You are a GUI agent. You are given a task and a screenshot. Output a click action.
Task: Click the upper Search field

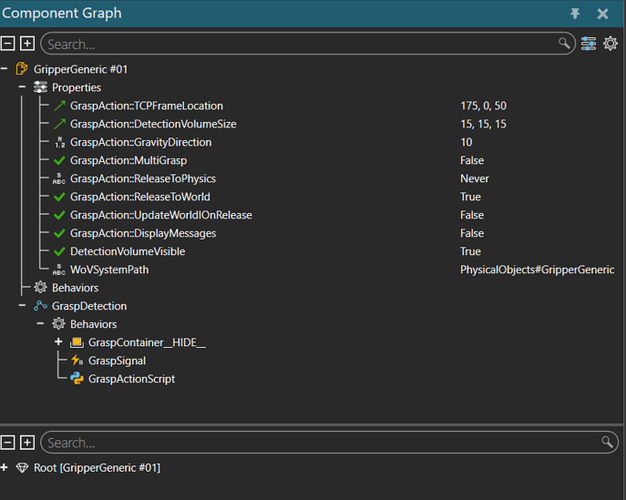click(308, 44)
